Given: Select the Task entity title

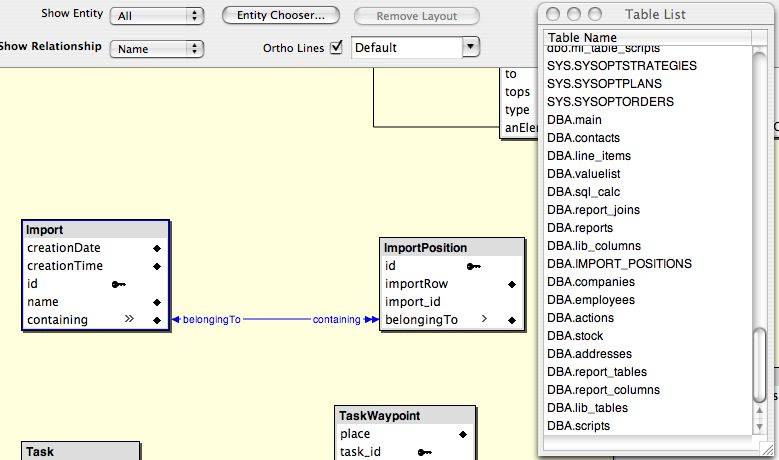Looking at the screenshot, I should click(x=40, y=452).
